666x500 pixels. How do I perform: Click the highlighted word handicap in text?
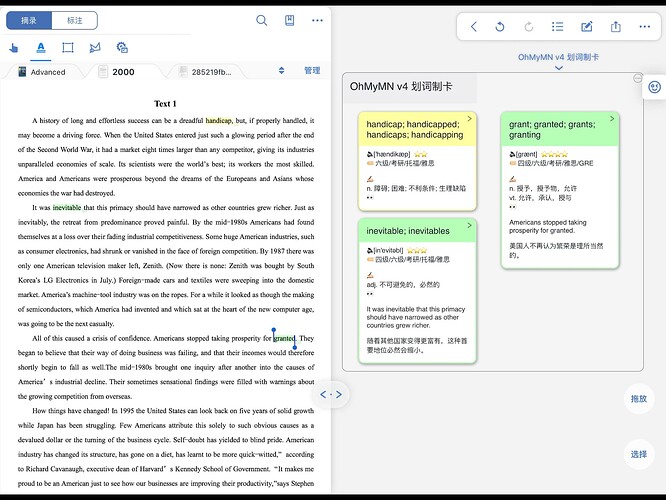point(218,121)
